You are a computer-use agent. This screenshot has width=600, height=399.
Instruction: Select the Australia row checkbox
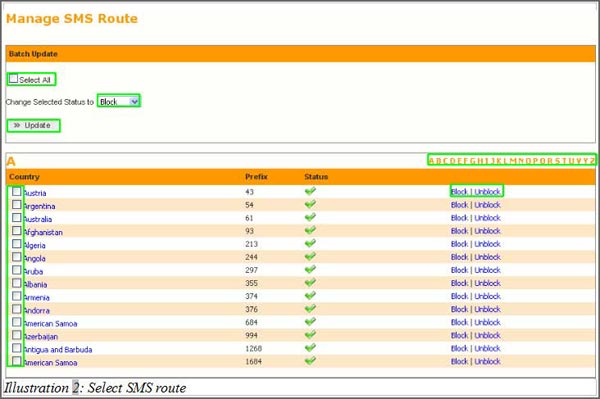[x=16, y=218]
